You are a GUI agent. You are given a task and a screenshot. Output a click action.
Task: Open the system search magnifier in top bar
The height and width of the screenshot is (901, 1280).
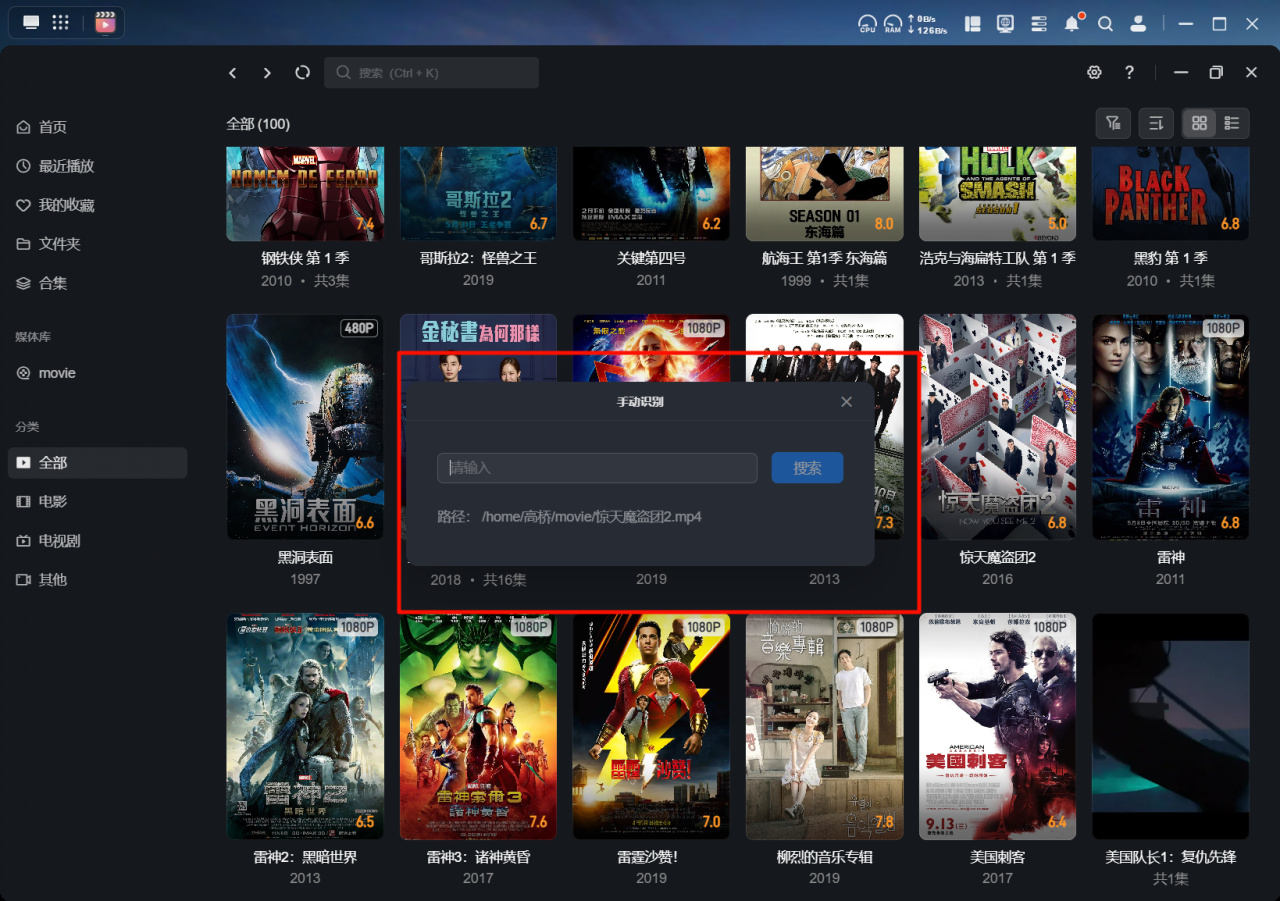click(x=1105, y=24)
